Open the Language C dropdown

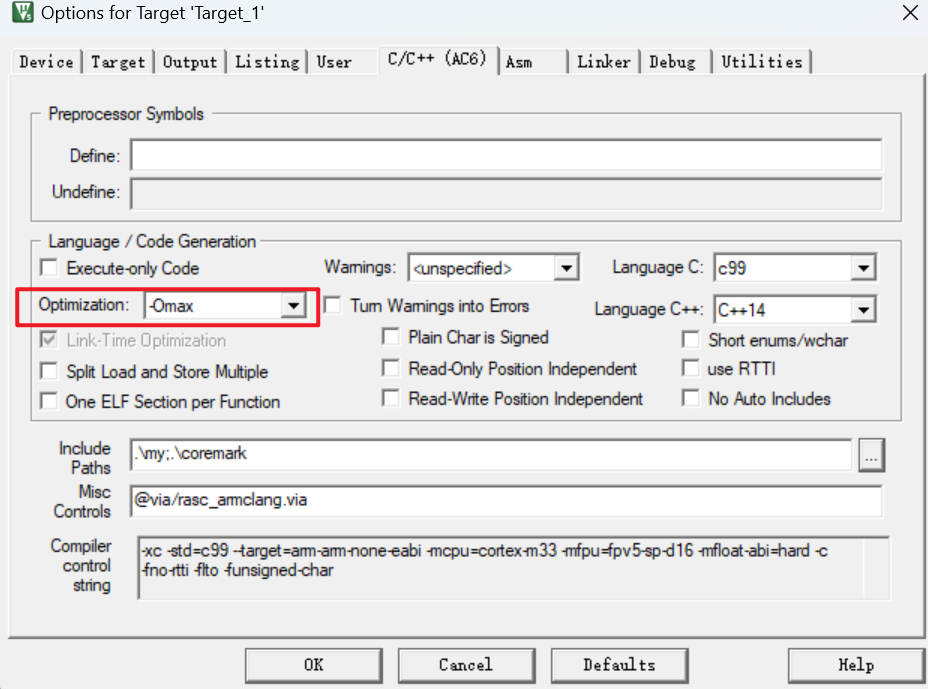(795, 268)
